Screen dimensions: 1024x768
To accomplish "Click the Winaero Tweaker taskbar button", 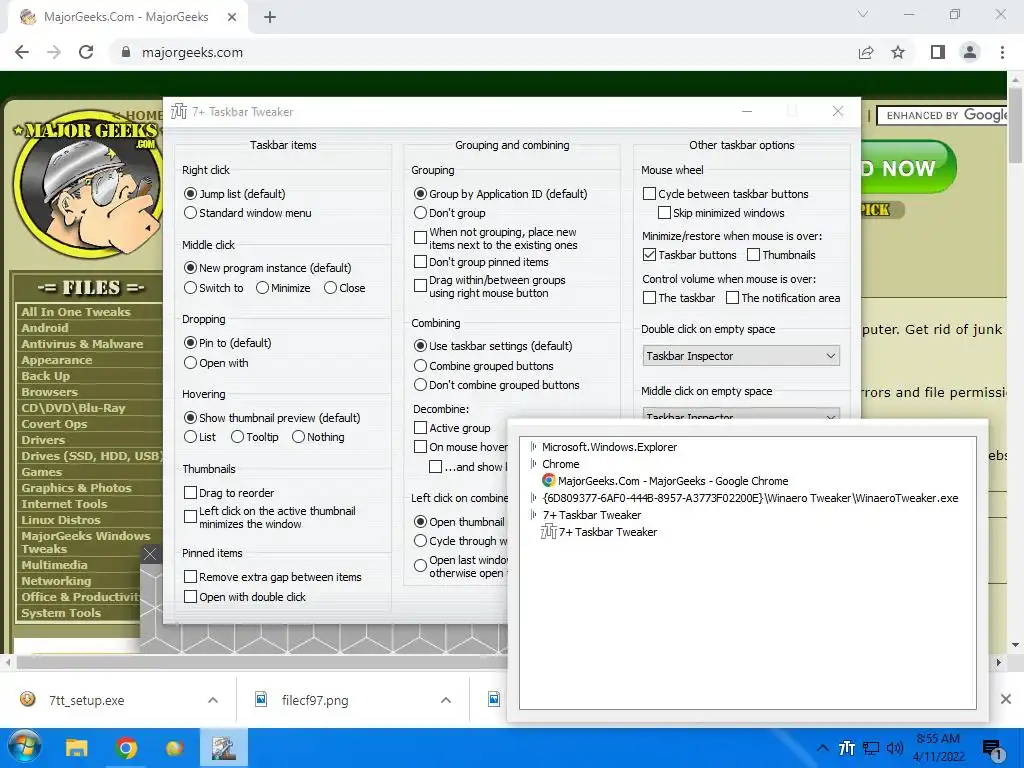I will 223,748.
